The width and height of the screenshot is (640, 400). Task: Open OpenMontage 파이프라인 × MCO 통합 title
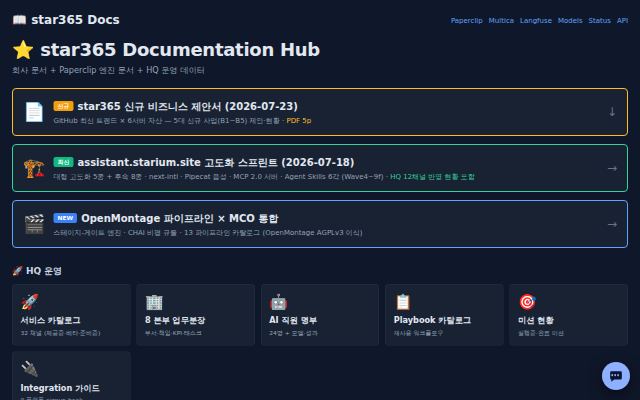[x=180, y=218]
